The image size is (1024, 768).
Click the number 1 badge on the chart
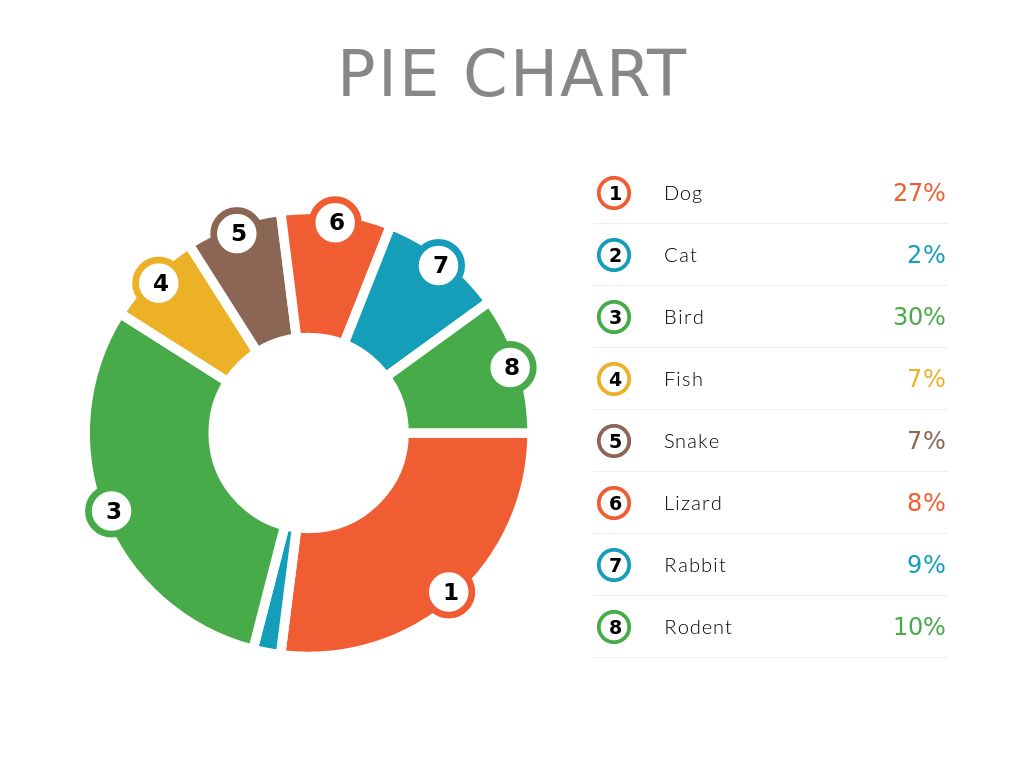(451, 592)
